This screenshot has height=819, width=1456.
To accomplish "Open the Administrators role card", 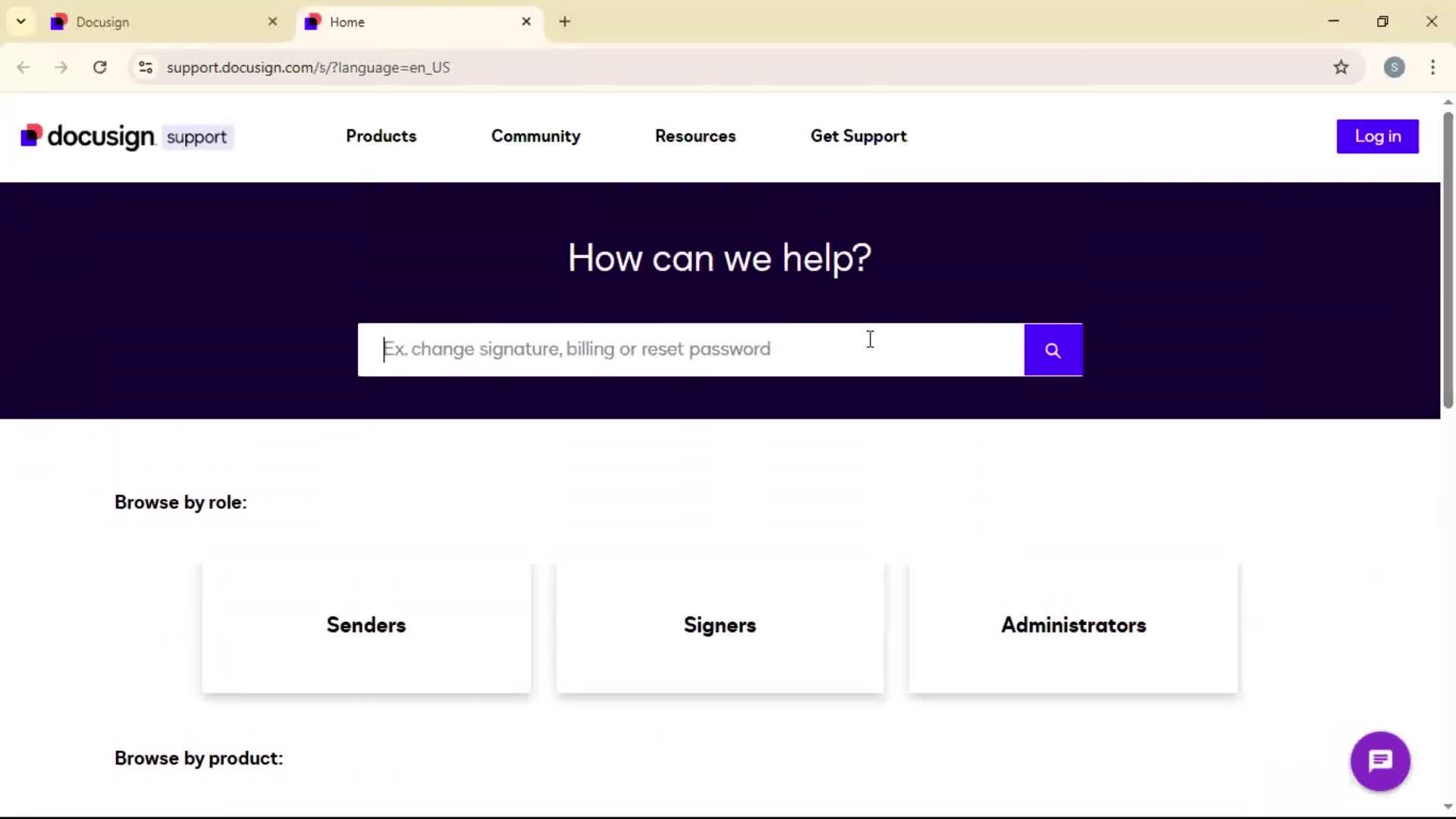I will 1073,628.
